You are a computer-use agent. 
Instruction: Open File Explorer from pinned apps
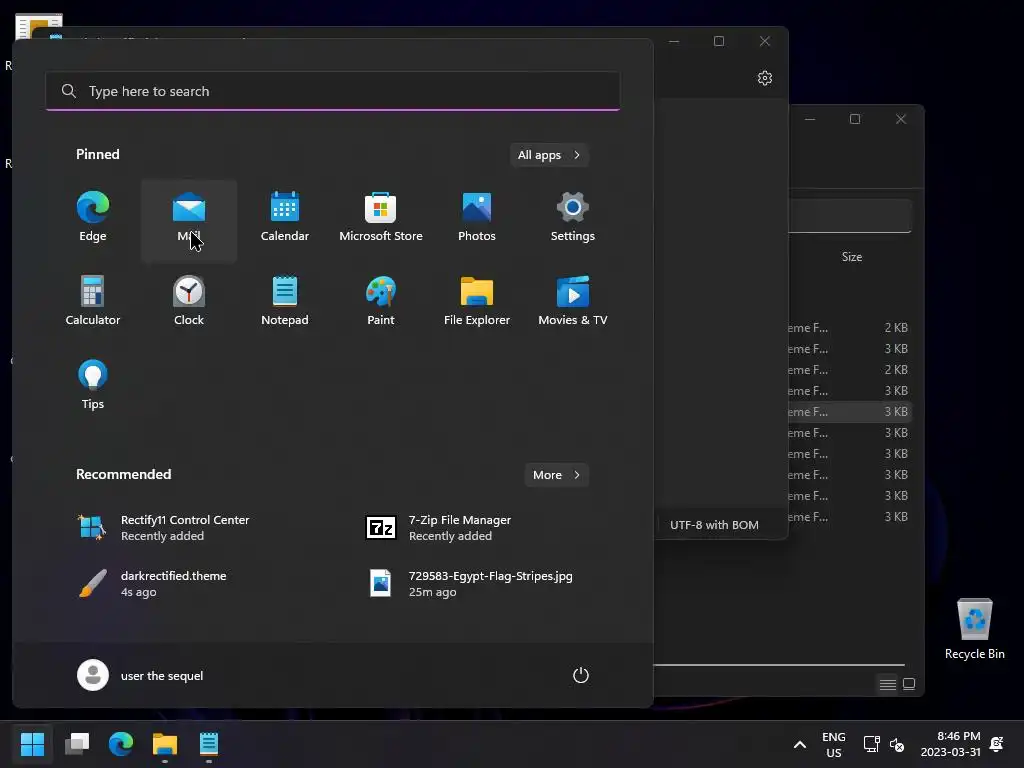[477, 302]
